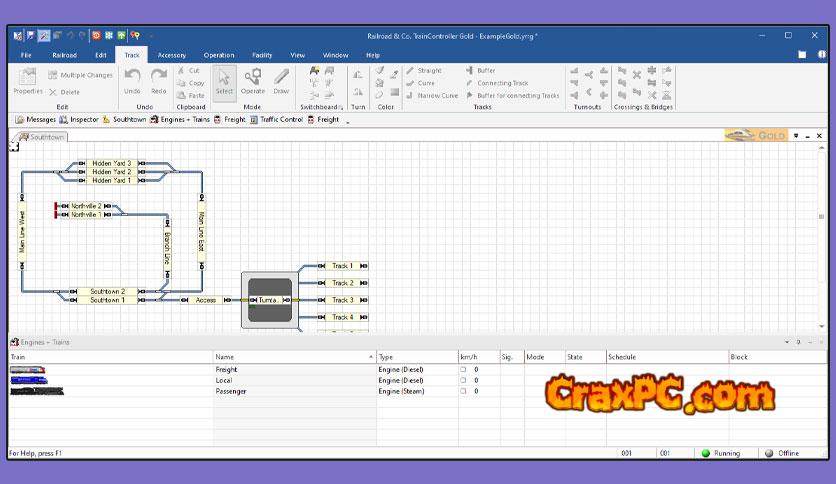Open the Inspector window from toolbar
This screenshot has width=836, height=484.
click(x=78, y=120)
